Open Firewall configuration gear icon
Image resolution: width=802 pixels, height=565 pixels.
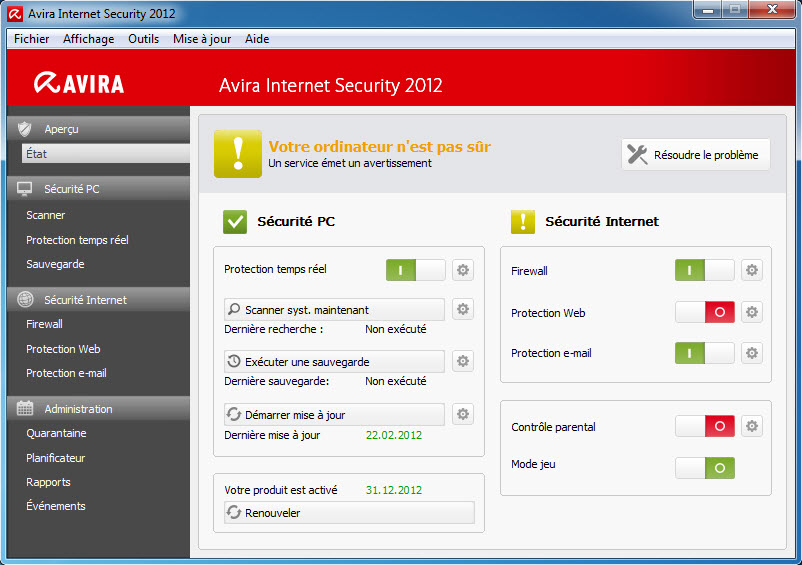coord(752,270)
